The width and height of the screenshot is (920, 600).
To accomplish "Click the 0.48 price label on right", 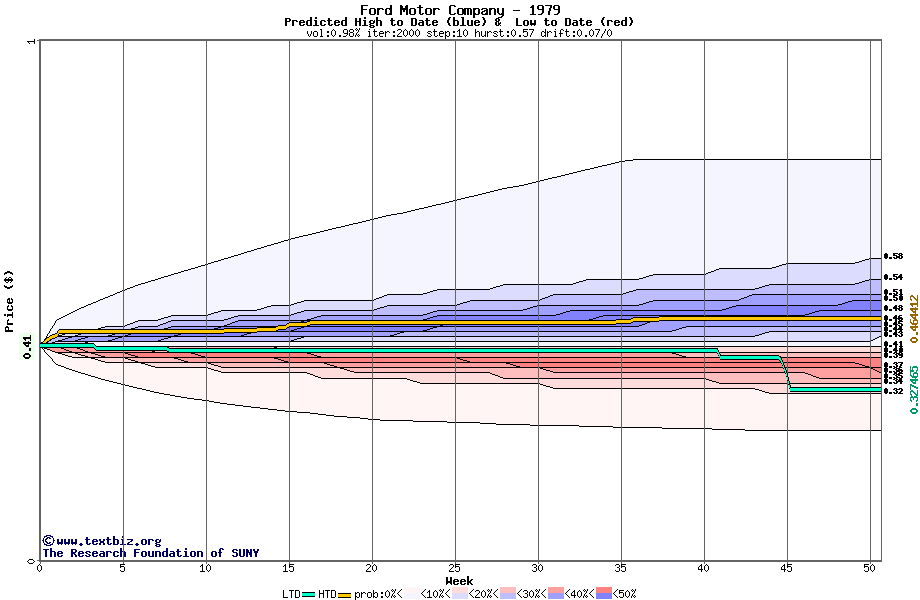I will click(893, 308).
